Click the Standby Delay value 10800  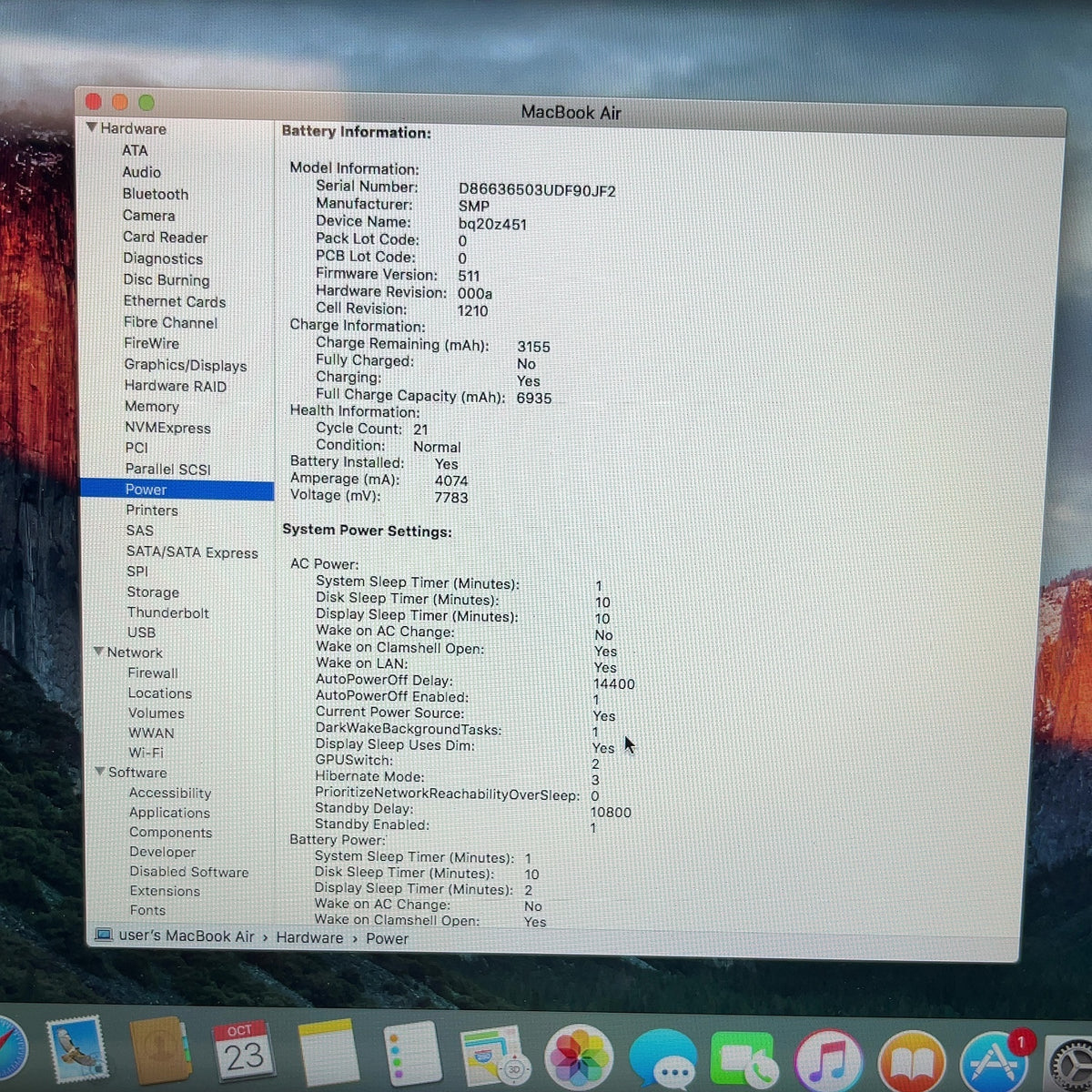tap(611, 812)
